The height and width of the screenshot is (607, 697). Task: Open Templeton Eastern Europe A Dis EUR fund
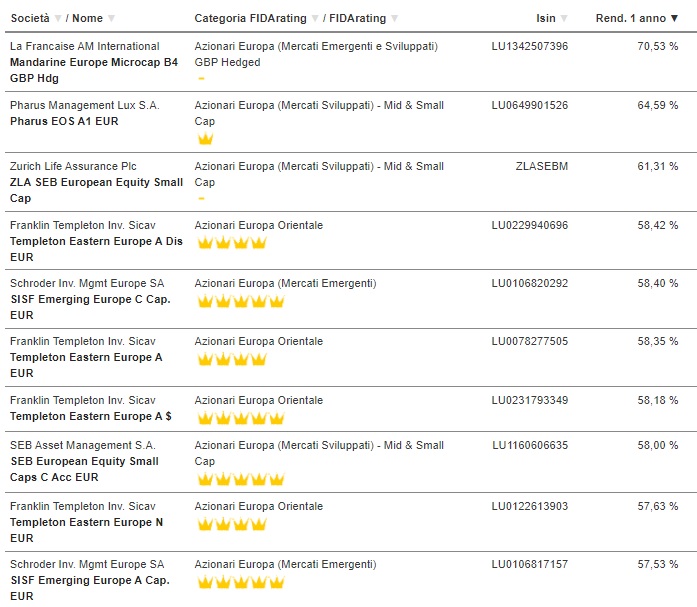[96, 249]
